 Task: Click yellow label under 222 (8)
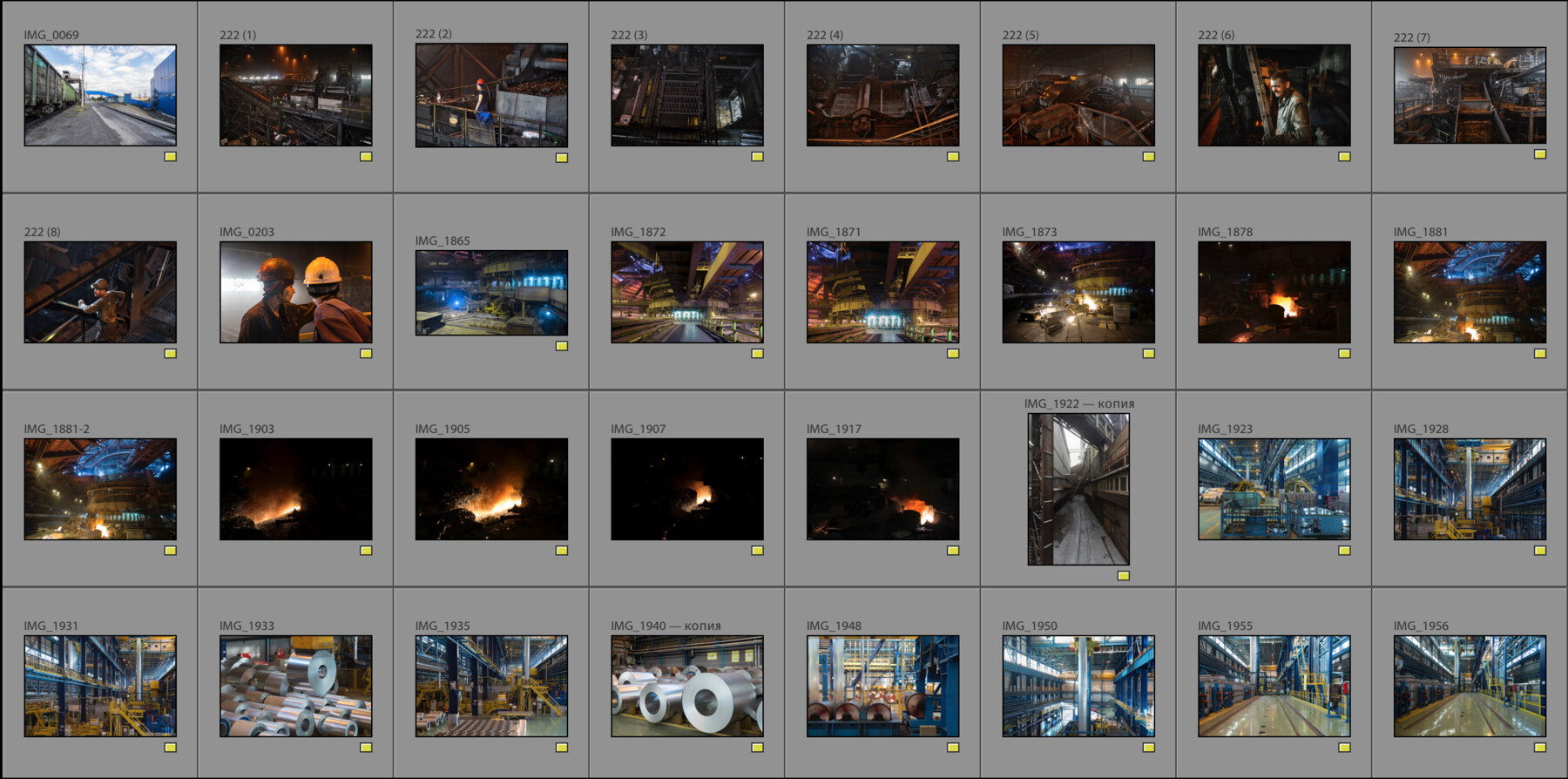click(x=171, y=354)
